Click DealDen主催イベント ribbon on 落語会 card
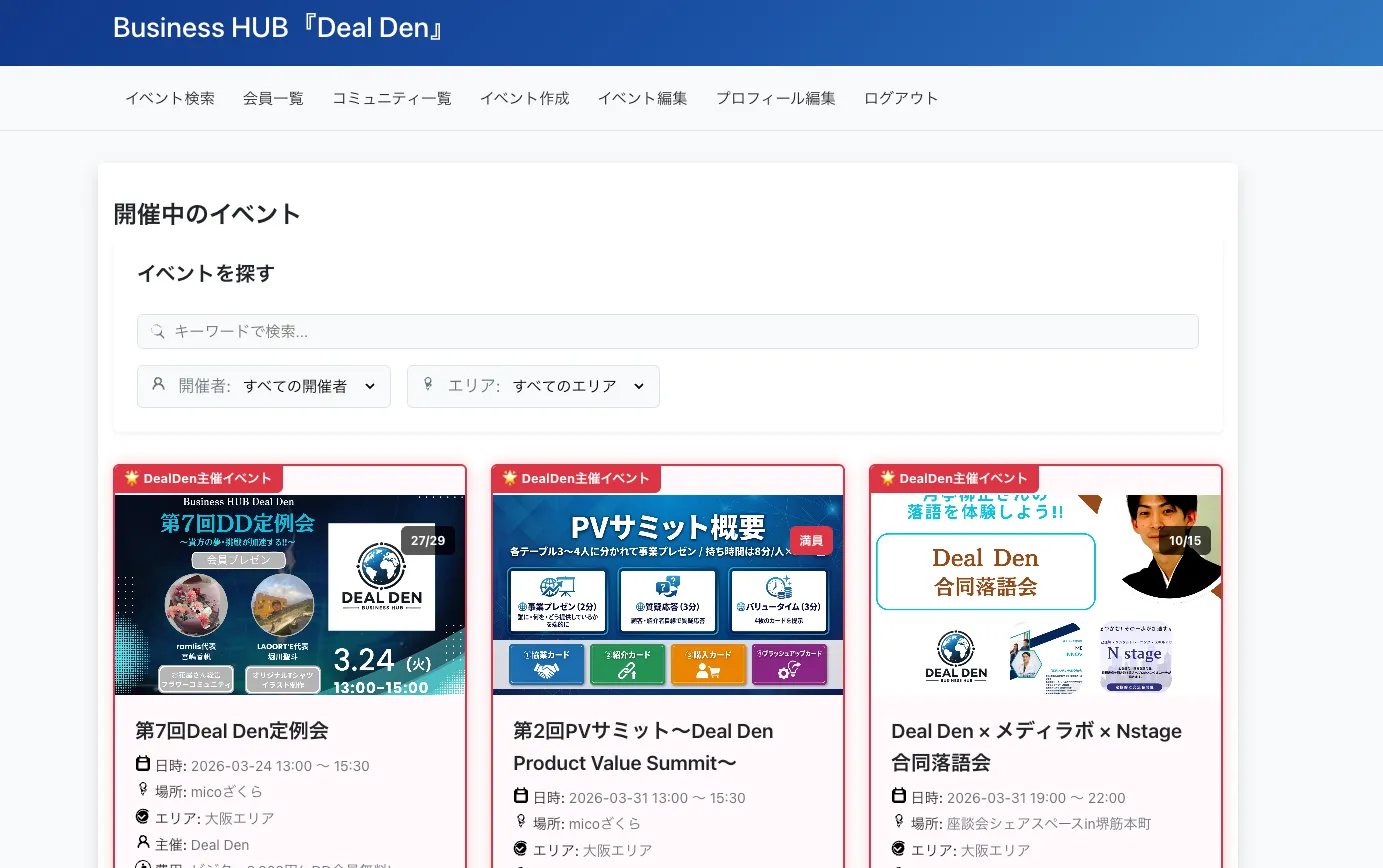 tap(955, 479)
